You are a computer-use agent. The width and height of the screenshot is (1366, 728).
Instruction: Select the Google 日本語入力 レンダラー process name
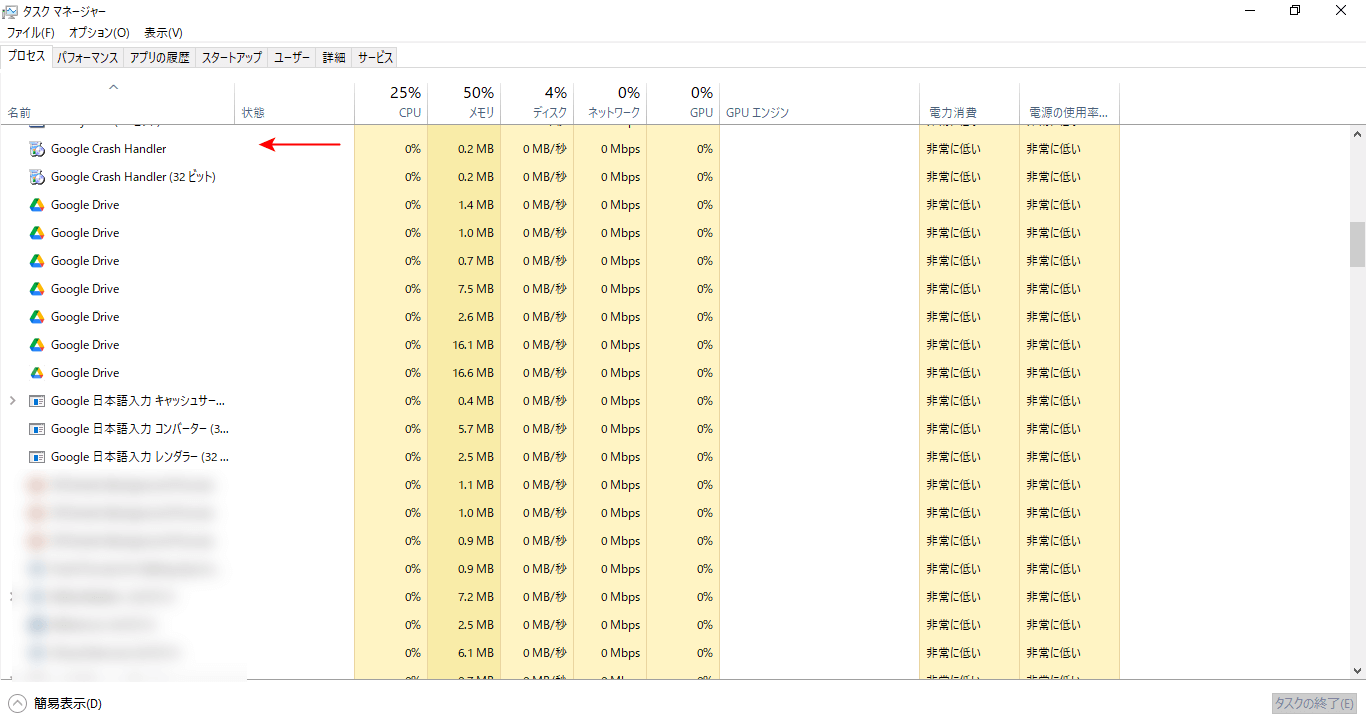click(140, 457)
